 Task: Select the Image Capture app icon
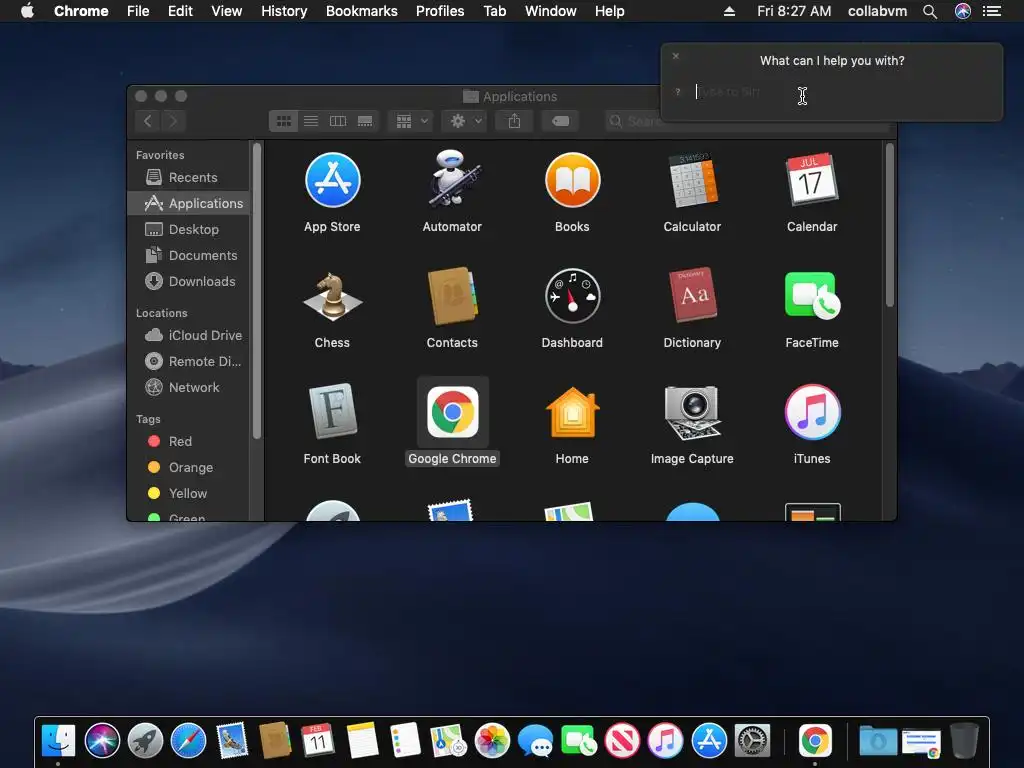tap(692, 412)
